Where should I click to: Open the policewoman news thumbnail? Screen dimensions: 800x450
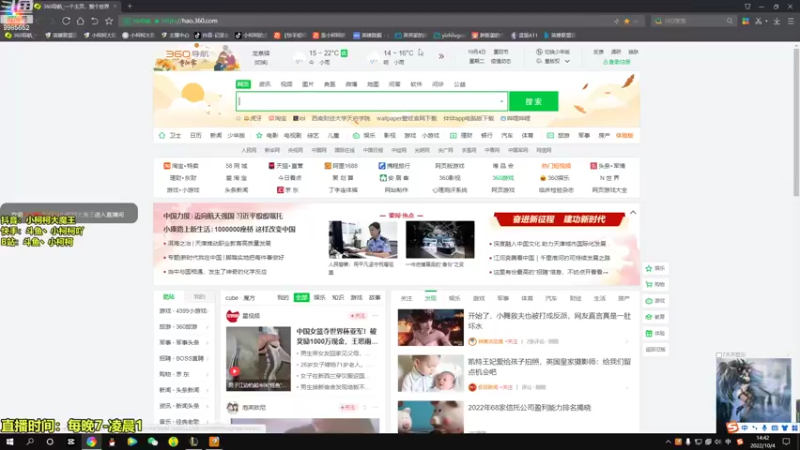(x=363, y=240)
